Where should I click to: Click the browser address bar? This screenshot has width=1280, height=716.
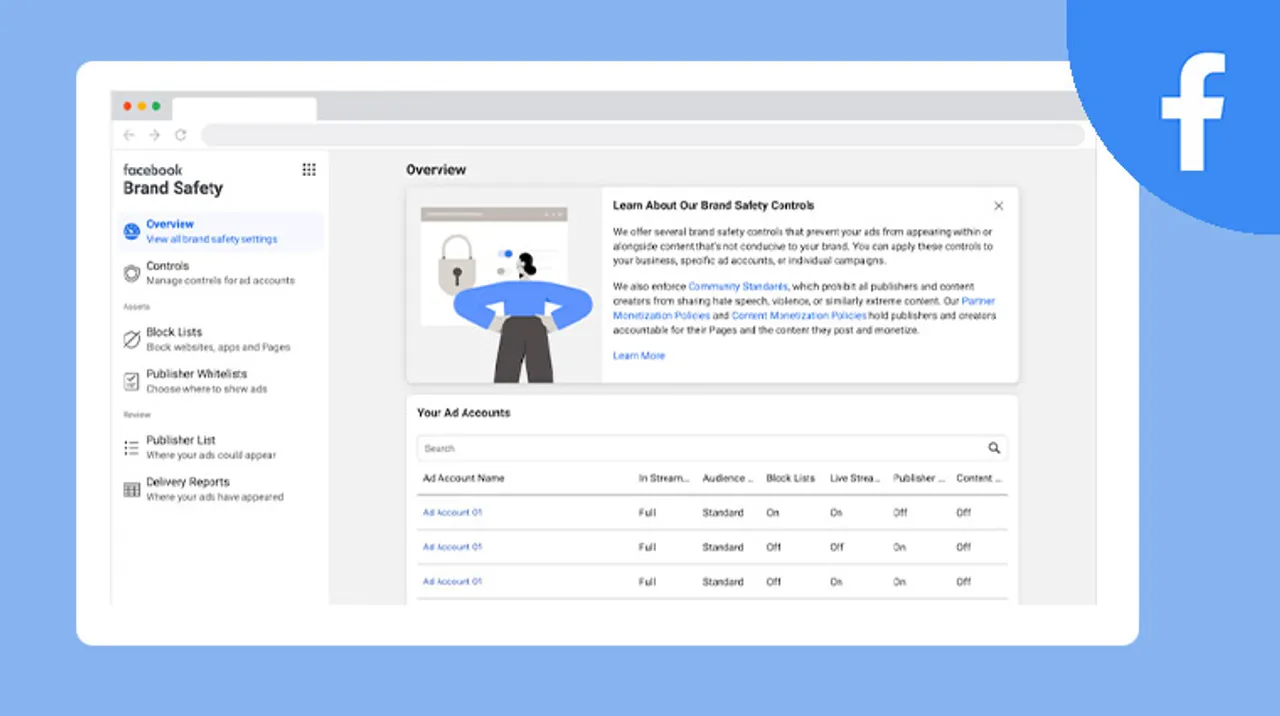(x=643, y=135)
